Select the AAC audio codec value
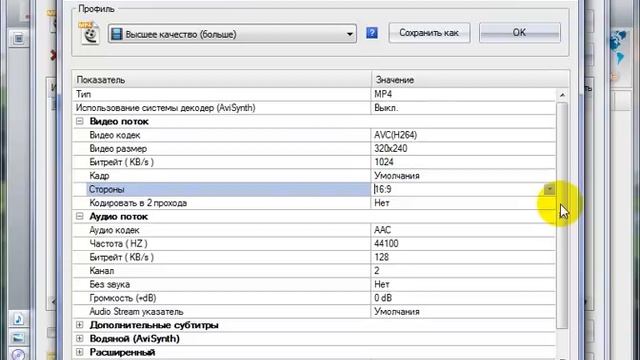The width and height of the screenshot is (640, 360). pyautogui.click(x=382, y=230)
